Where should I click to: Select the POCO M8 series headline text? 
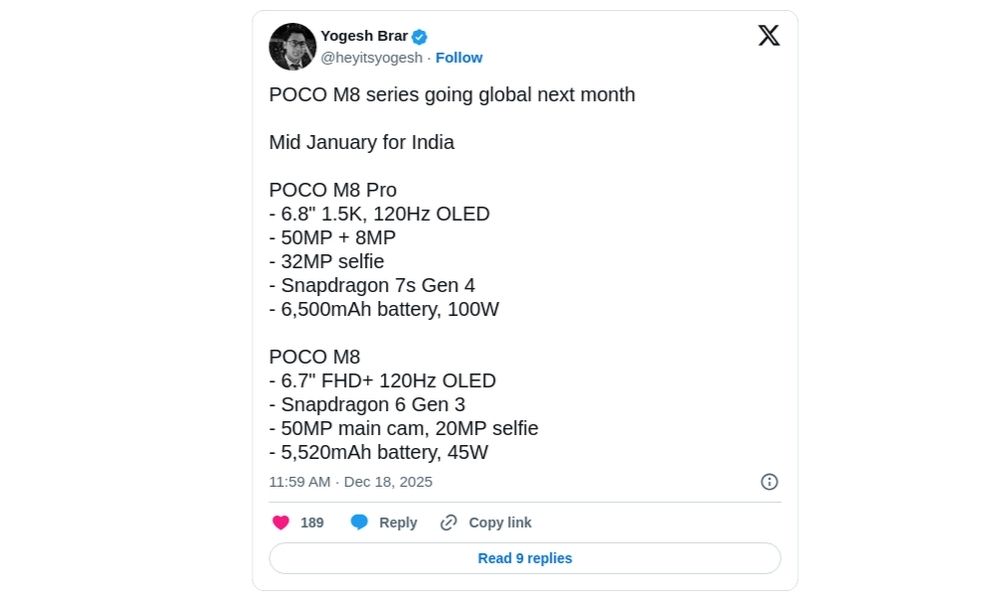click(x=452, y=94)
